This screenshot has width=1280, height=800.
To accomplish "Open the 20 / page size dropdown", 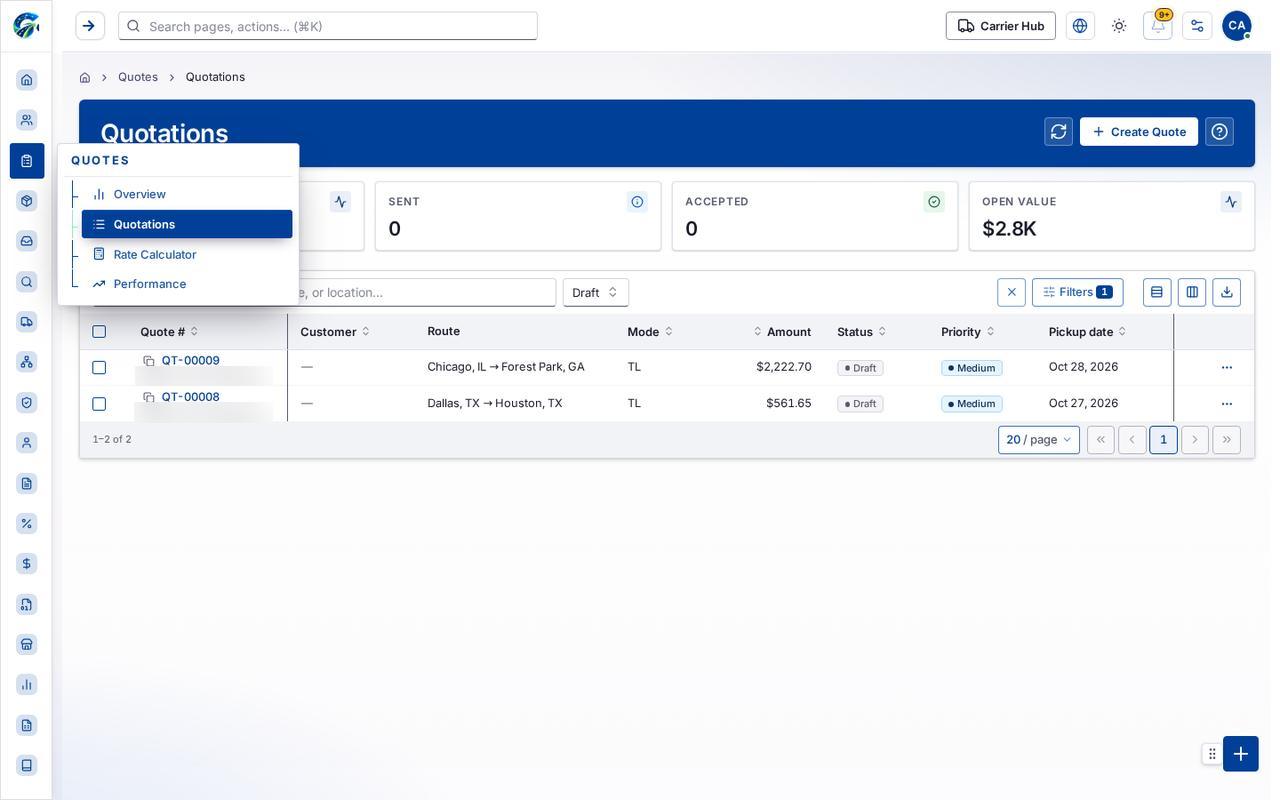I will pyautogui.click(x=1039, y=440).
